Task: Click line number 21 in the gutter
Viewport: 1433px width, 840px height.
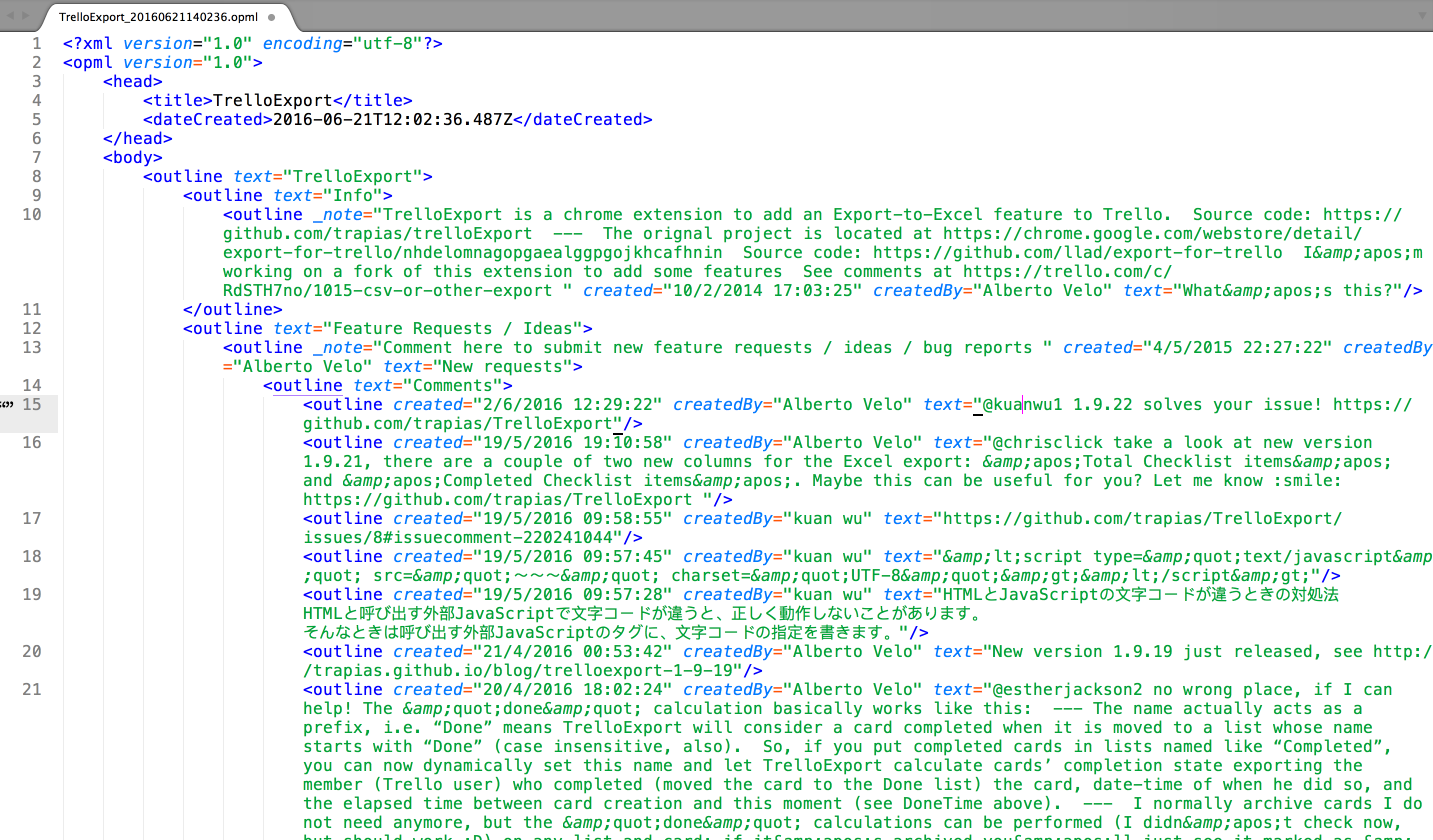Action: pos(32,689)
